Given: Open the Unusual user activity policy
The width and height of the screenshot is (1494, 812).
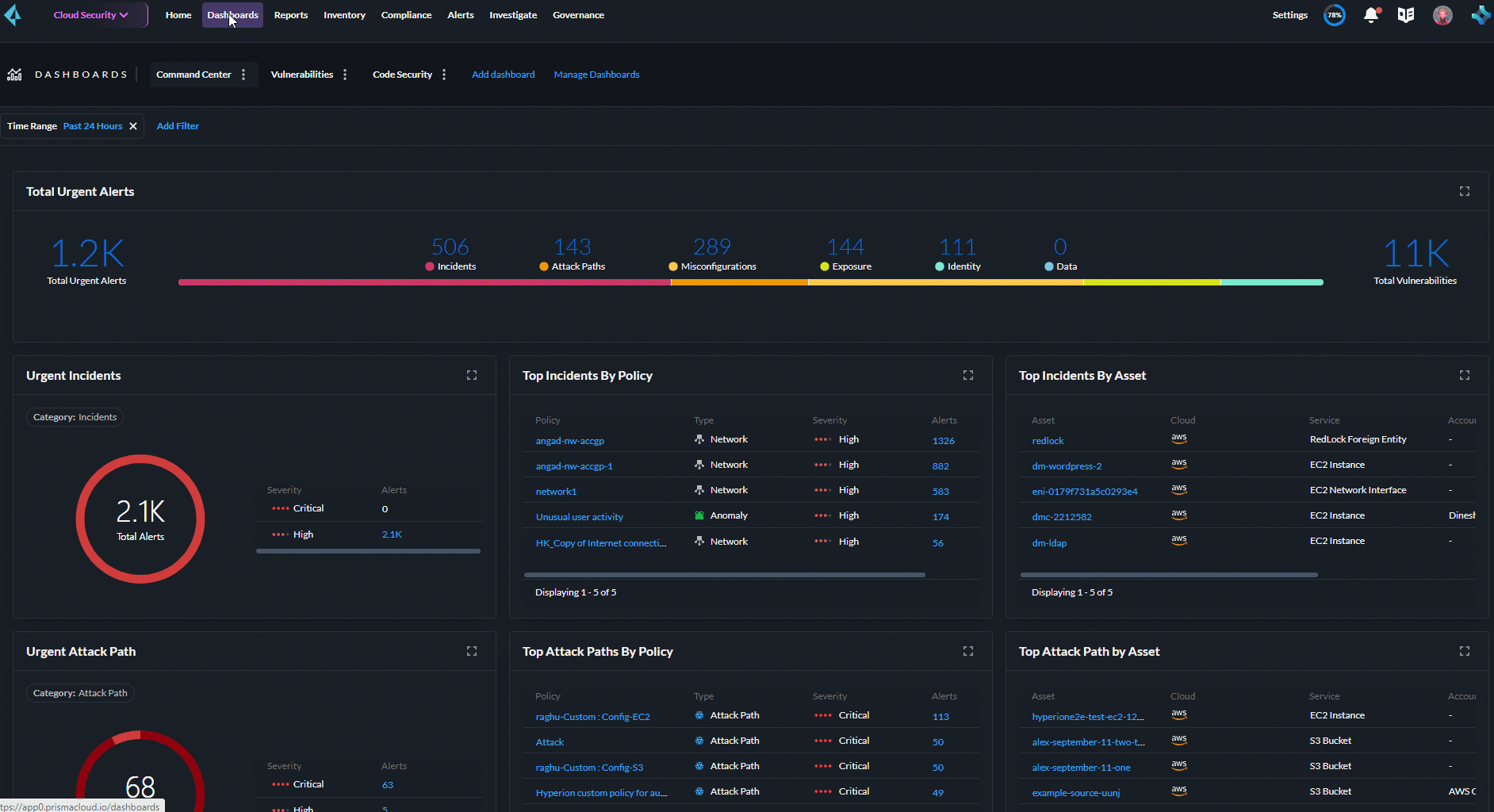Looking at the screenshot, I should [580, 517].
